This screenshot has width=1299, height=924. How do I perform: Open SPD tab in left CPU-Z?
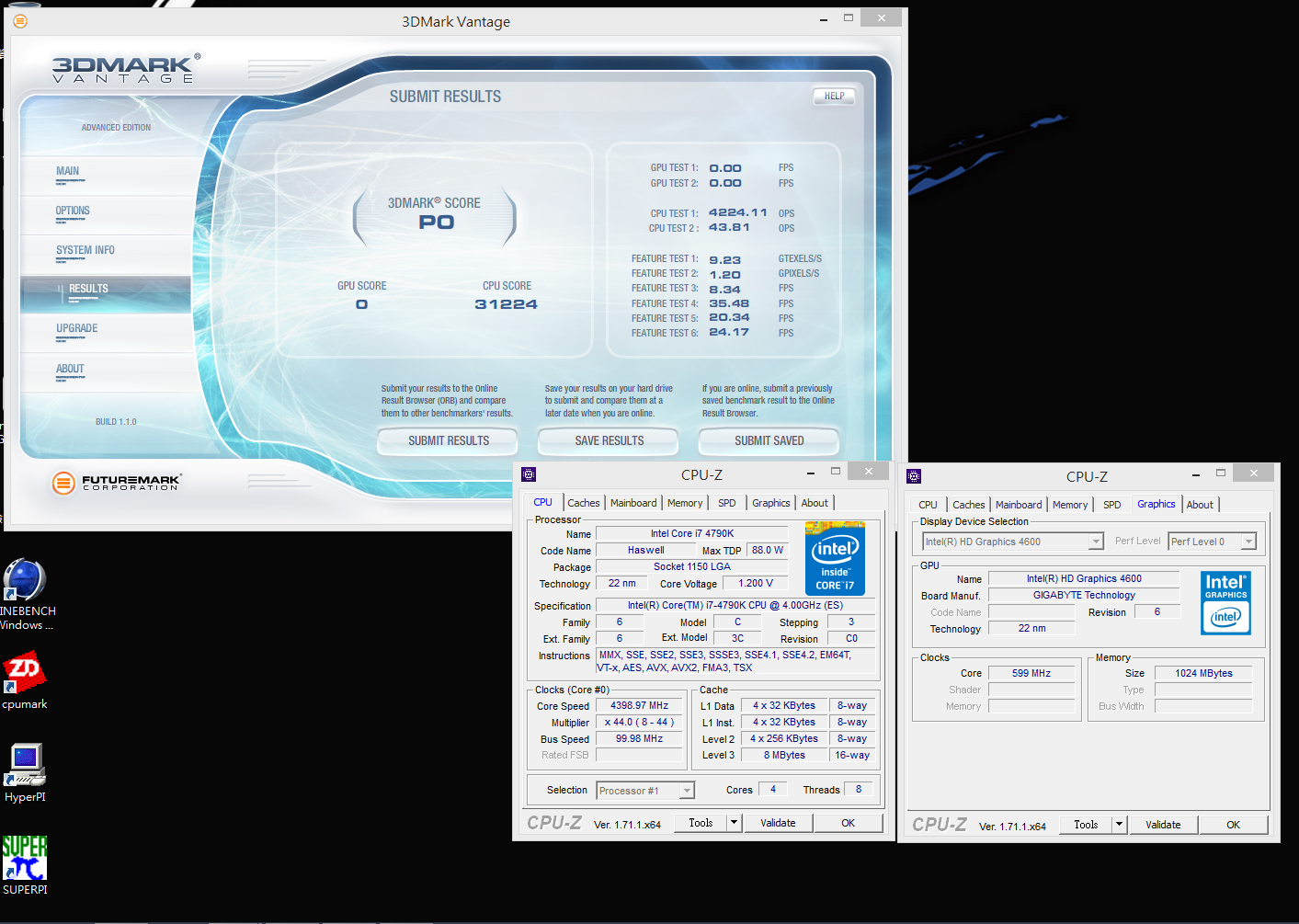[727, 503]
